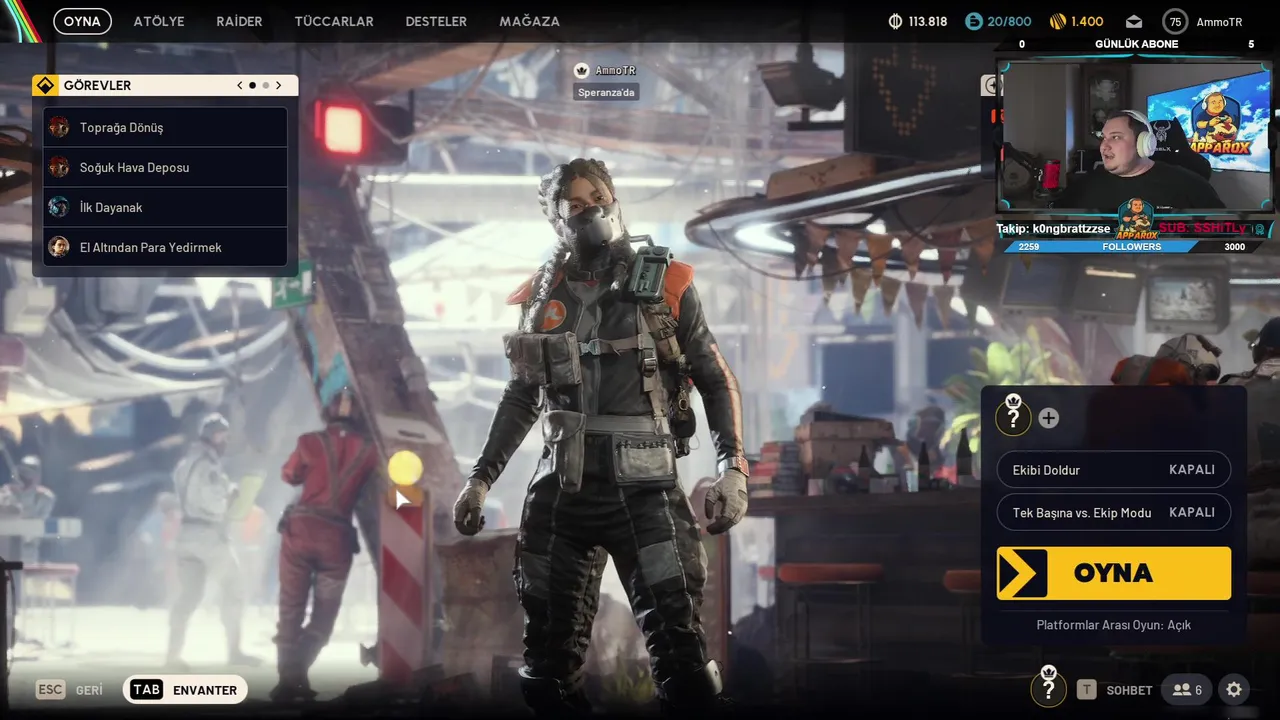
Task: Open the İlk Dayanak quest
Action: [165, 207]
